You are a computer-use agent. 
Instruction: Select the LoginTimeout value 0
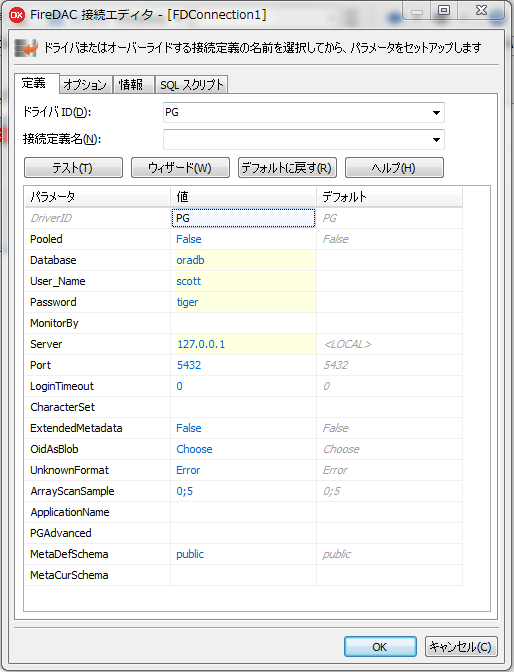click(180, 386)
